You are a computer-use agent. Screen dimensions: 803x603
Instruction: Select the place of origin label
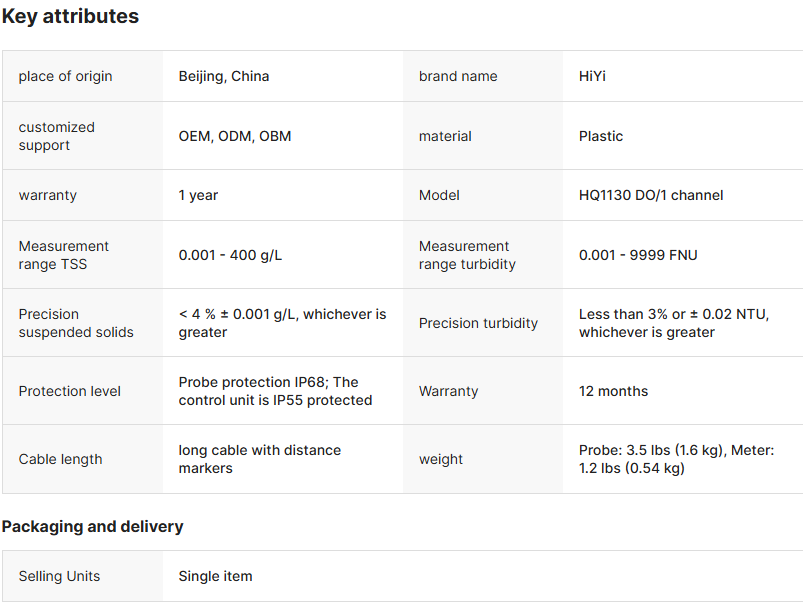point(65,76)
